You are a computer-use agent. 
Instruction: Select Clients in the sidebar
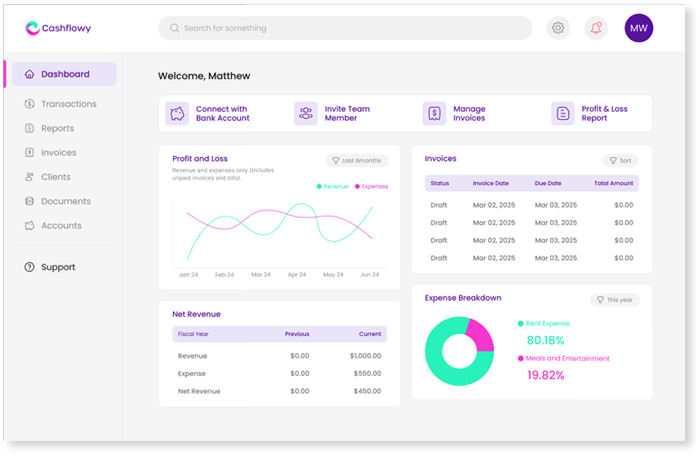pos(56,177)
